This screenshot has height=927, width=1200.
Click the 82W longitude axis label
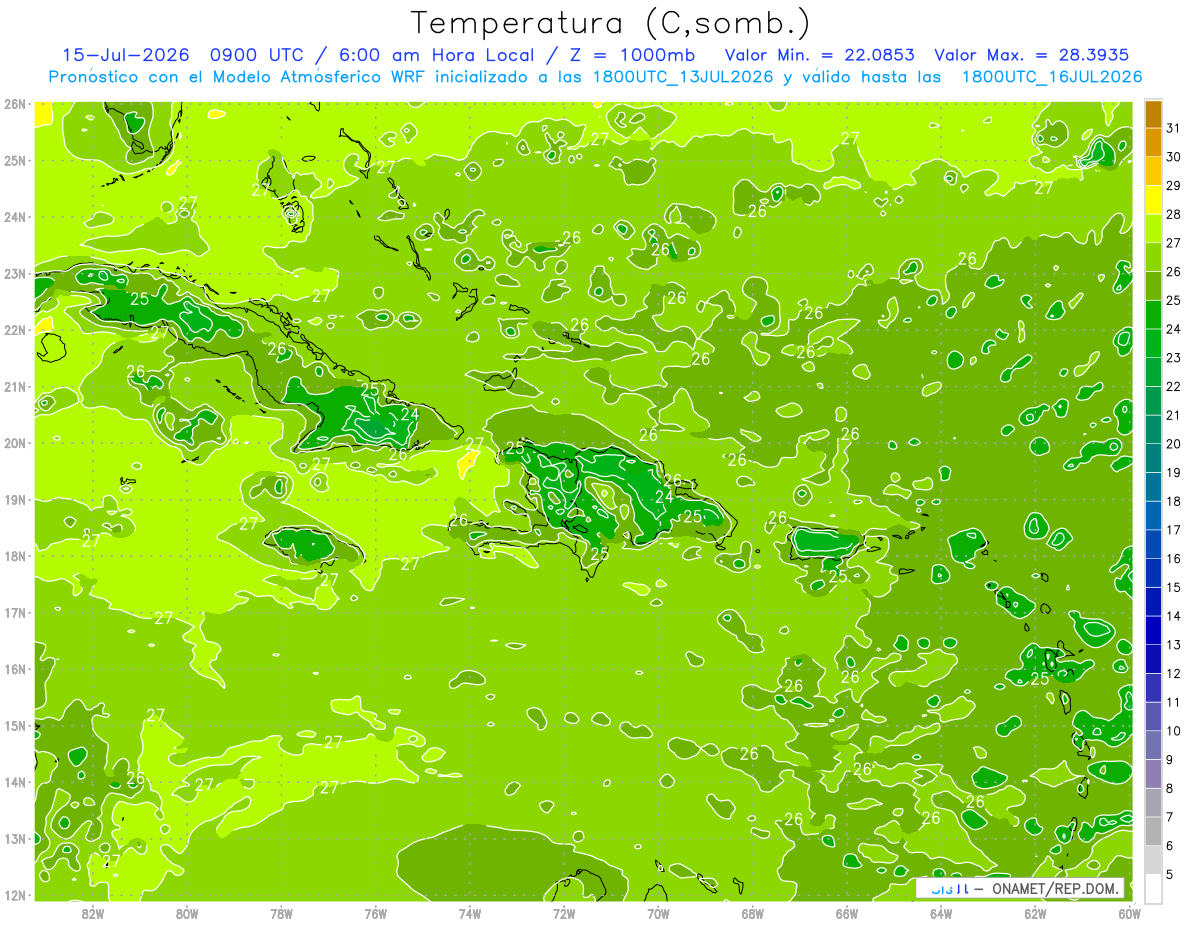pos(93,914)
